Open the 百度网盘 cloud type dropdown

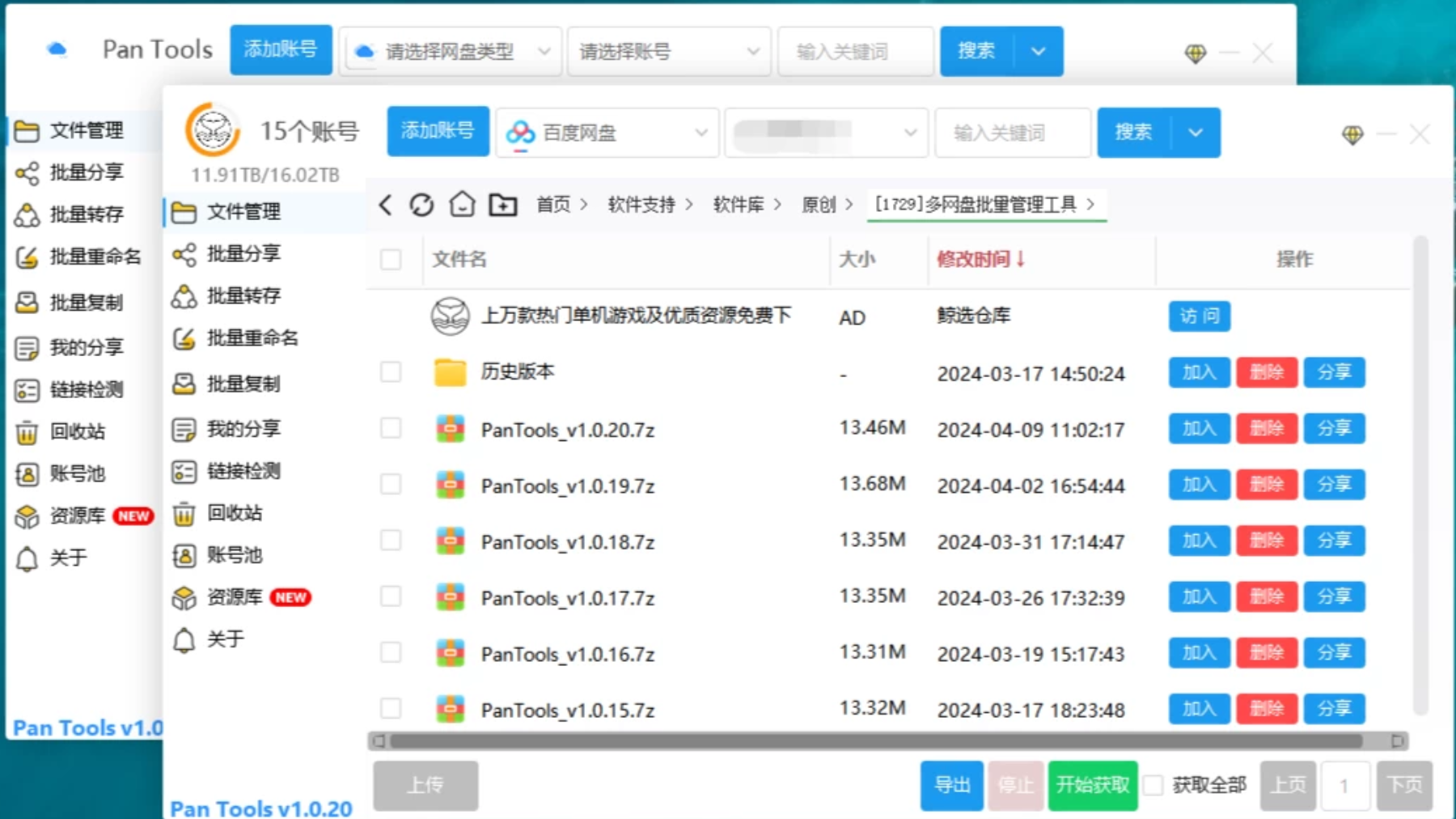tap(607, 133)
